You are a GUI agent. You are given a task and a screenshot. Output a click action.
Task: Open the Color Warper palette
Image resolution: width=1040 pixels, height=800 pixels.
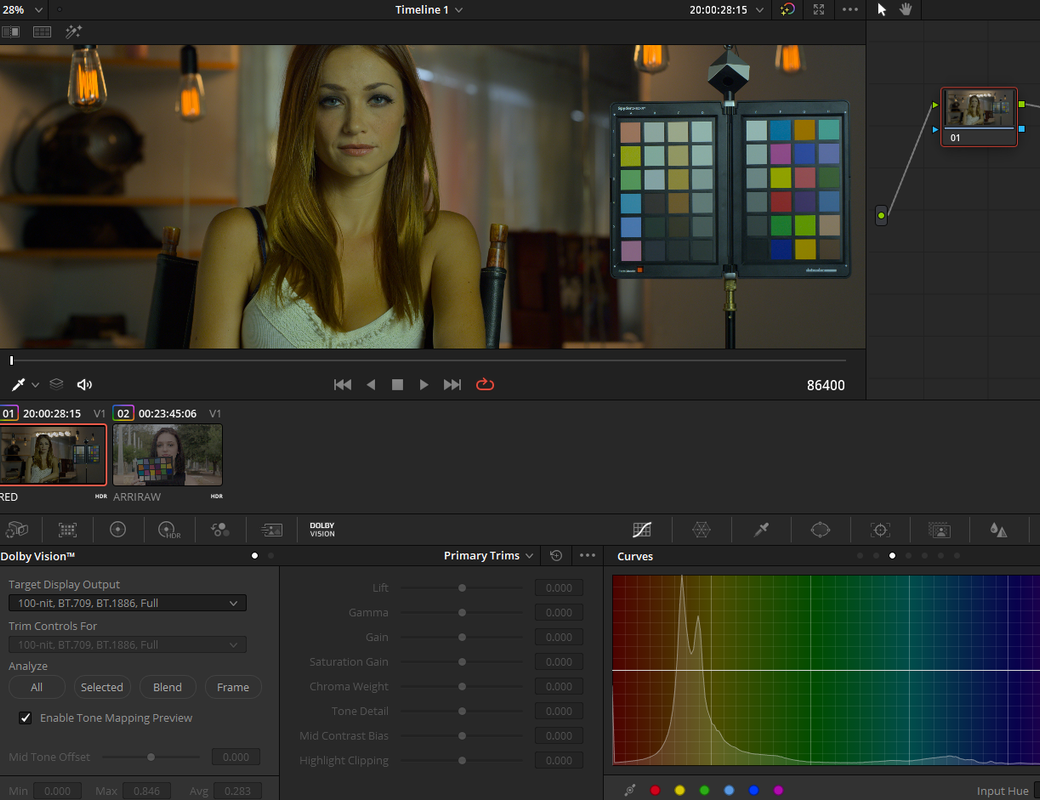701,529
